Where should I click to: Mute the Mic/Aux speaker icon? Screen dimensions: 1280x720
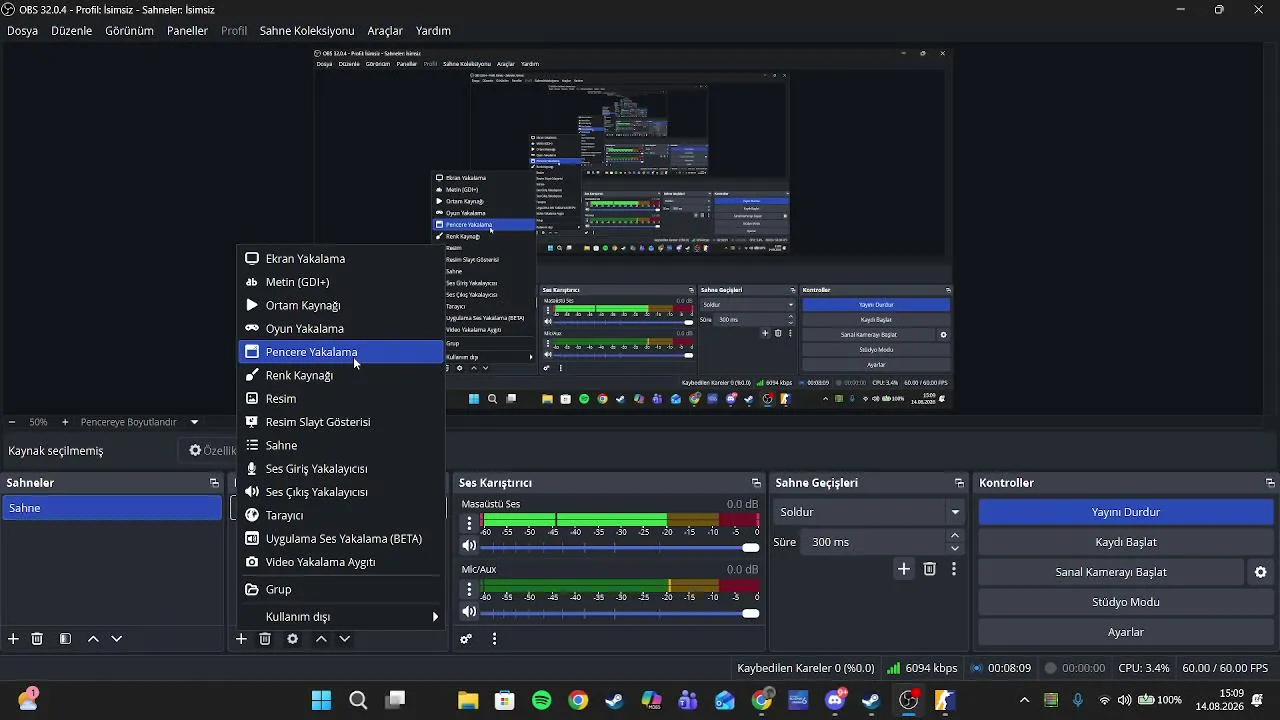469,611
